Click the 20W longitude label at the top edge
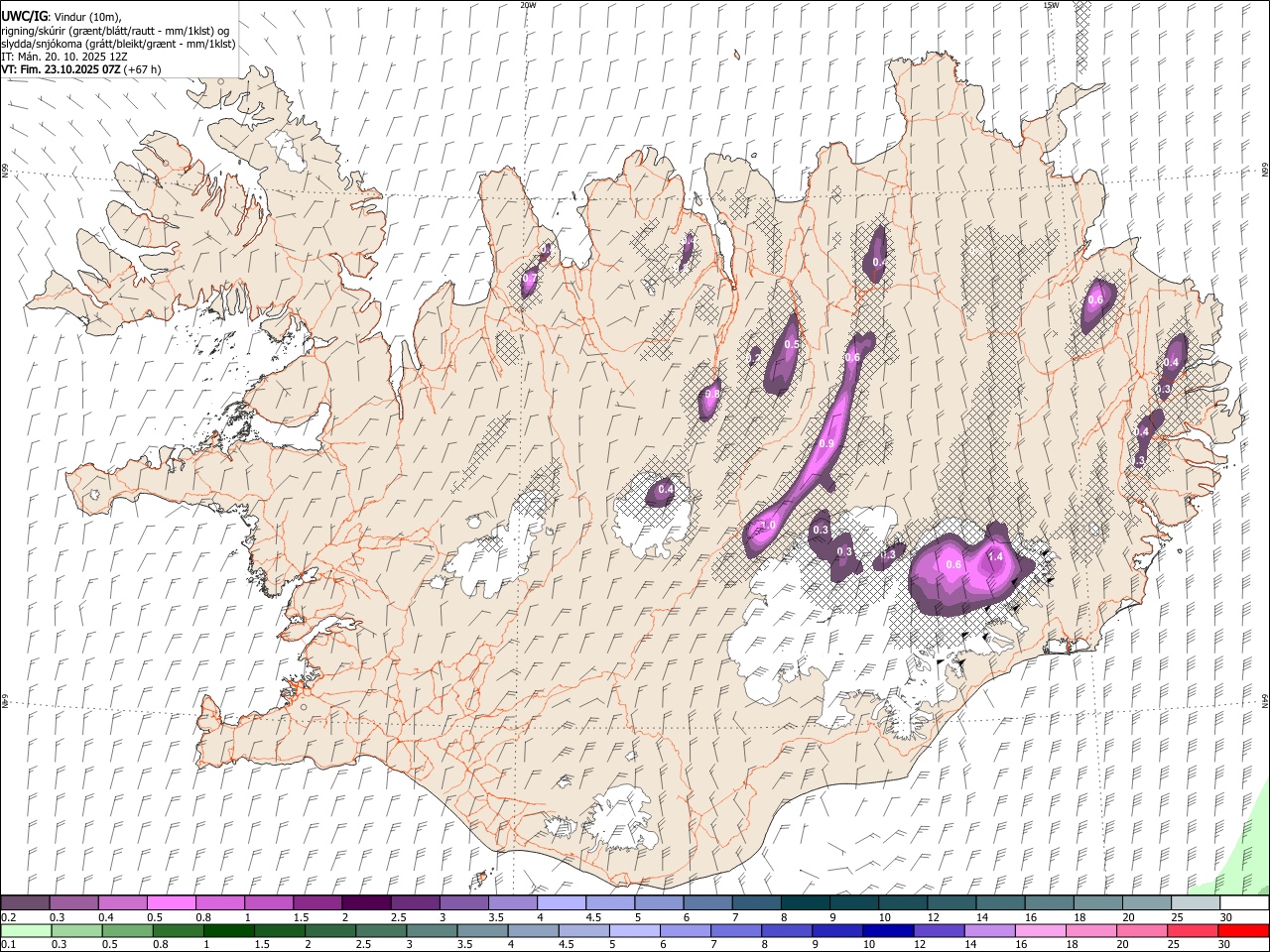The image size is (1270, 952). click(x=529, y=5)
